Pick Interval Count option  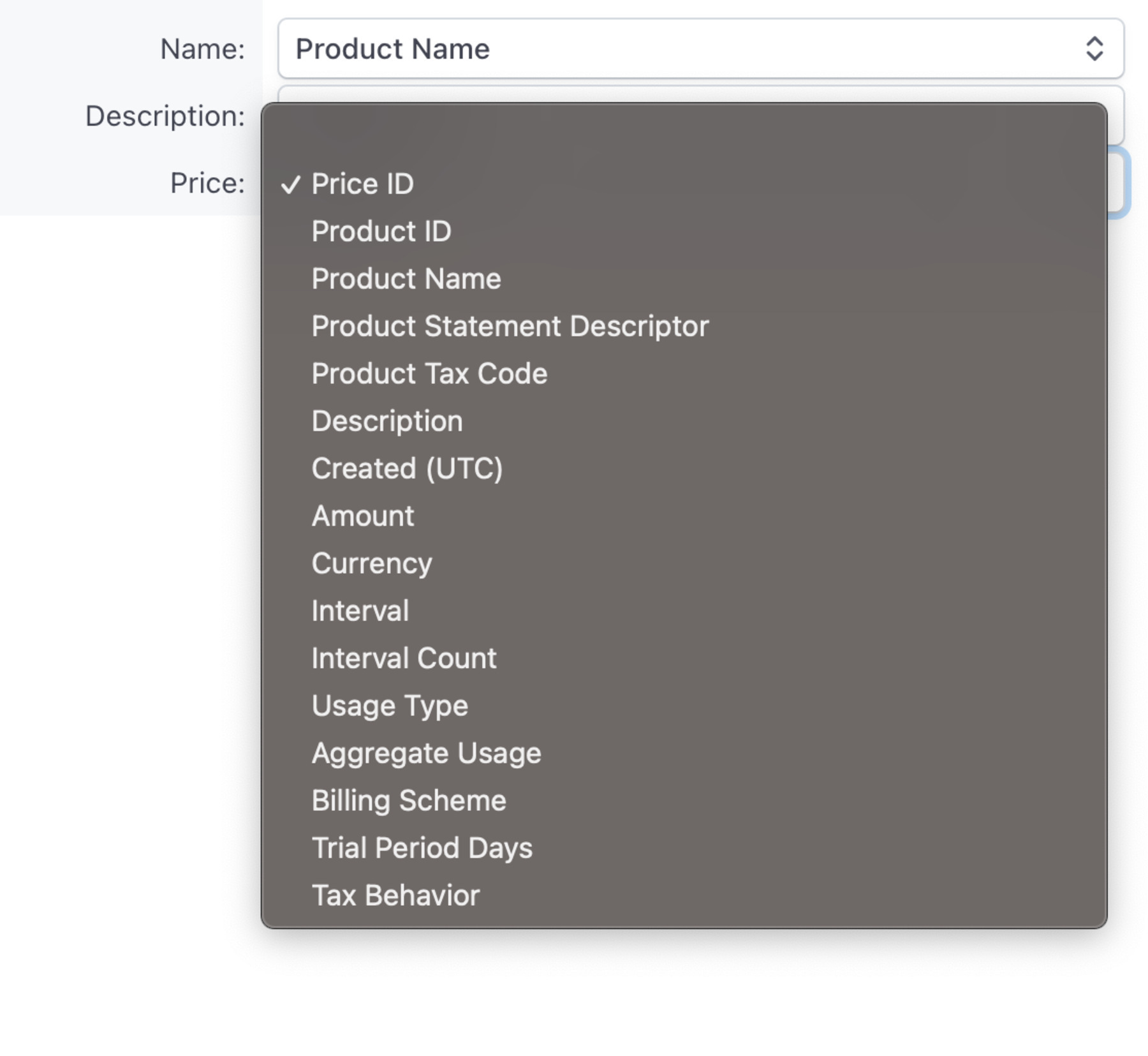pos(403,657)
